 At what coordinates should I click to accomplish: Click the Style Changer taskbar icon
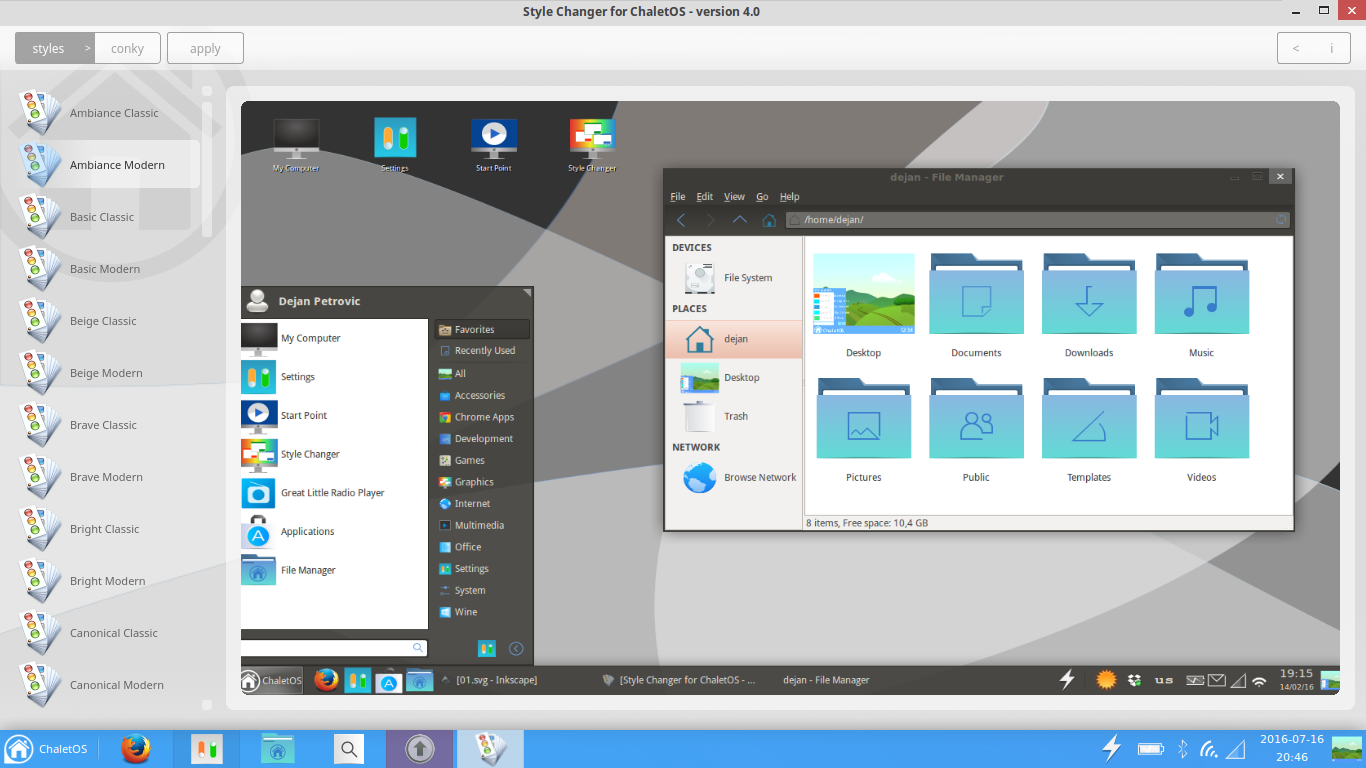point(490,749)
